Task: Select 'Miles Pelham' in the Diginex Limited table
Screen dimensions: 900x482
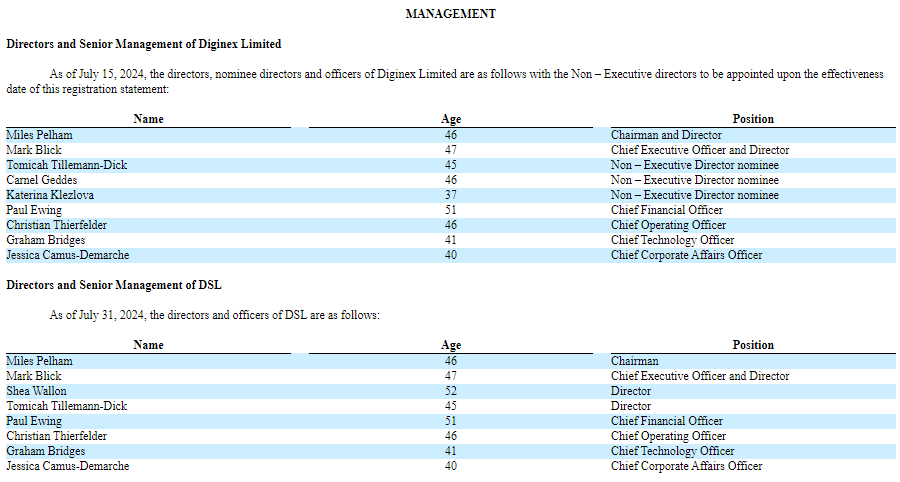Action: point(40,135)
